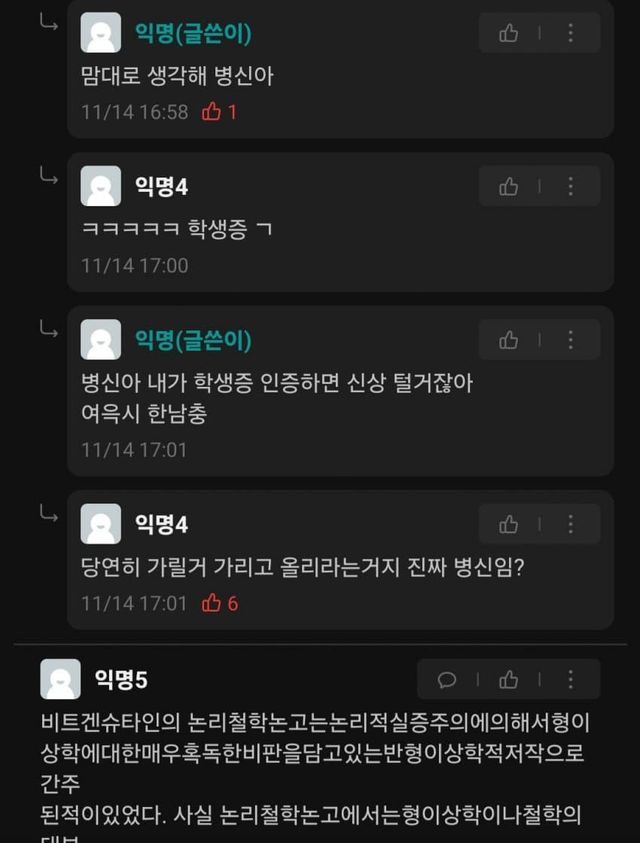Tap the avatar of 익명5

coord(60,679)
